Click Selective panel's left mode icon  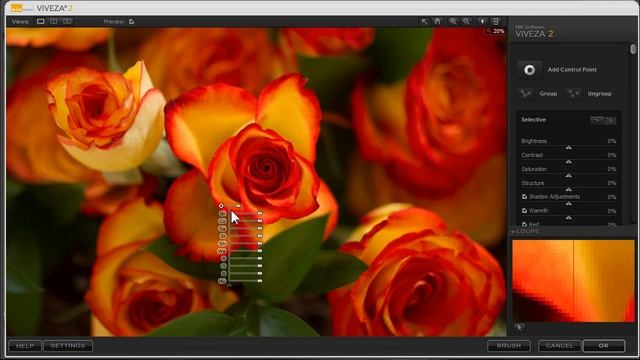pyautogui.click(x=597, y=120)
